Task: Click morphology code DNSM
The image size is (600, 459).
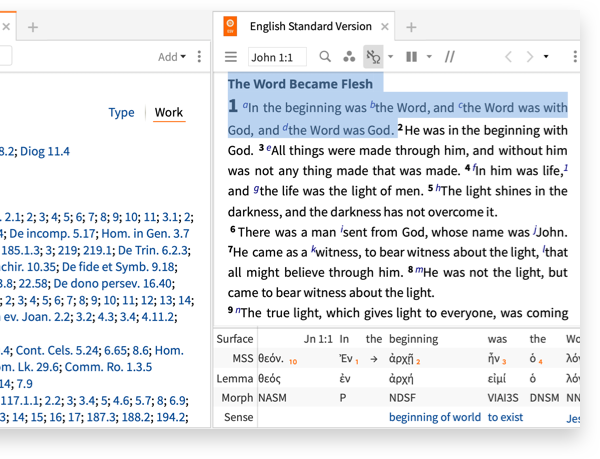Action: point(544,398)
